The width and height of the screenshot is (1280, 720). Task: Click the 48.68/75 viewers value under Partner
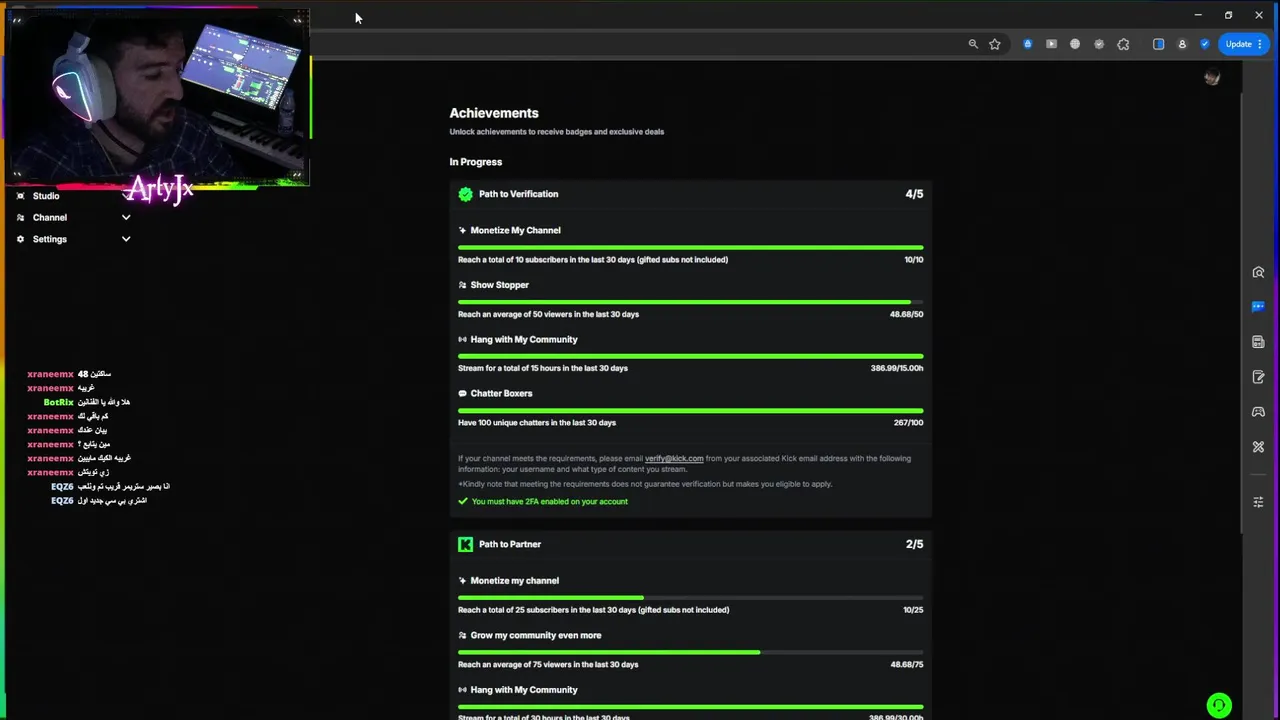click(x=906, y=664)
